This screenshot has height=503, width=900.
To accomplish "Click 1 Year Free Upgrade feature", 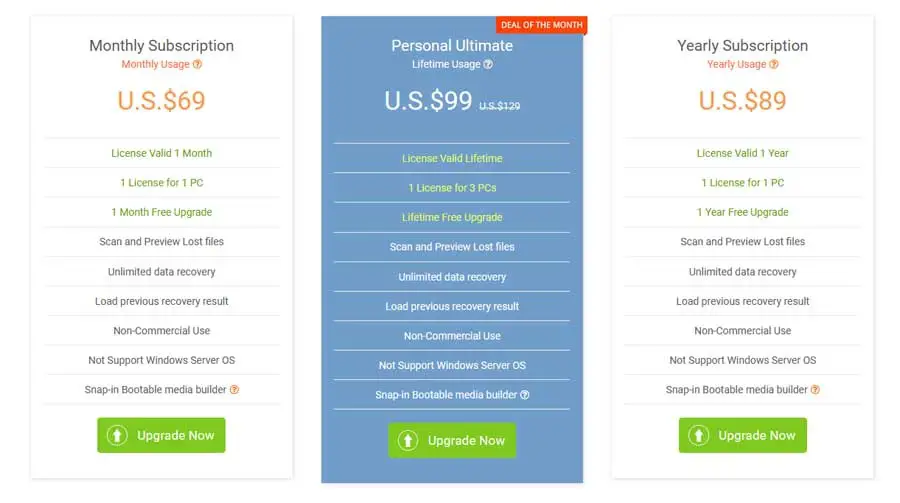I will click(x=742, y=212).
